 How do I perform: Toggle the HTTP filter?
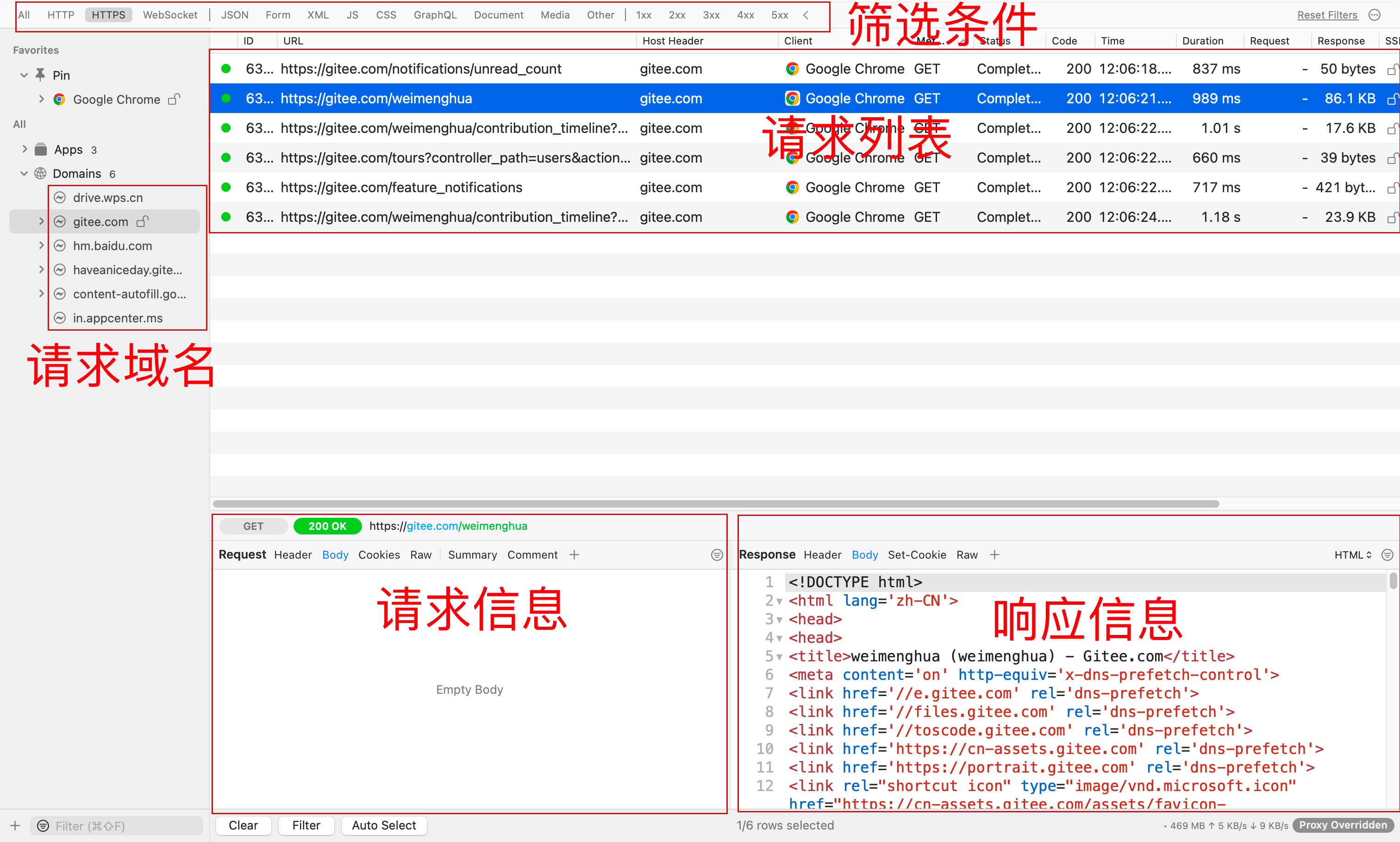coord(61,15)
